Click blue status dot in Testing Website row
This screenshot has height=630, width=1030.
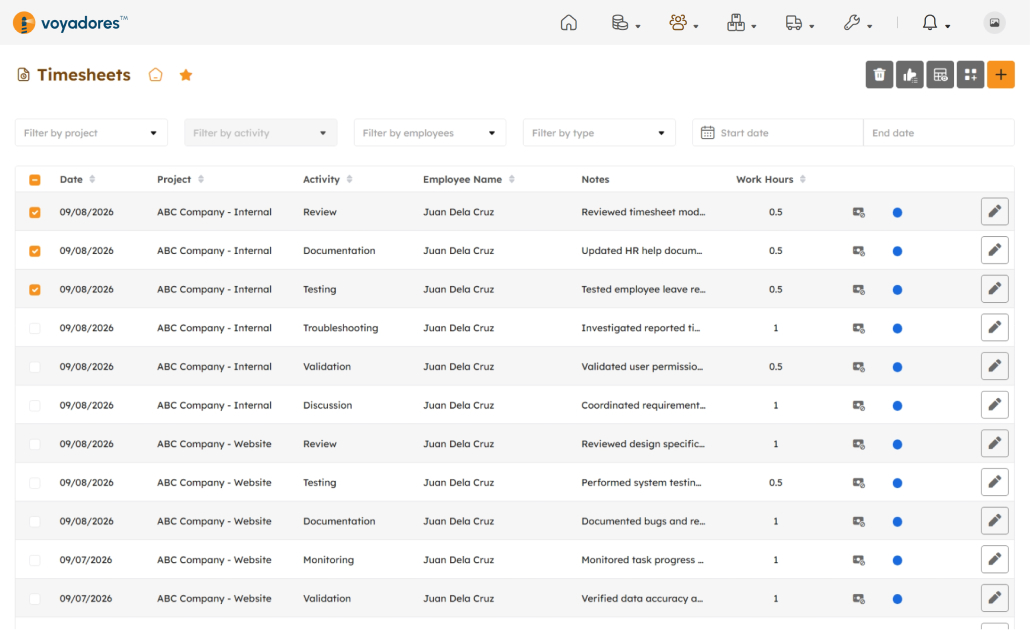[897, 483]
